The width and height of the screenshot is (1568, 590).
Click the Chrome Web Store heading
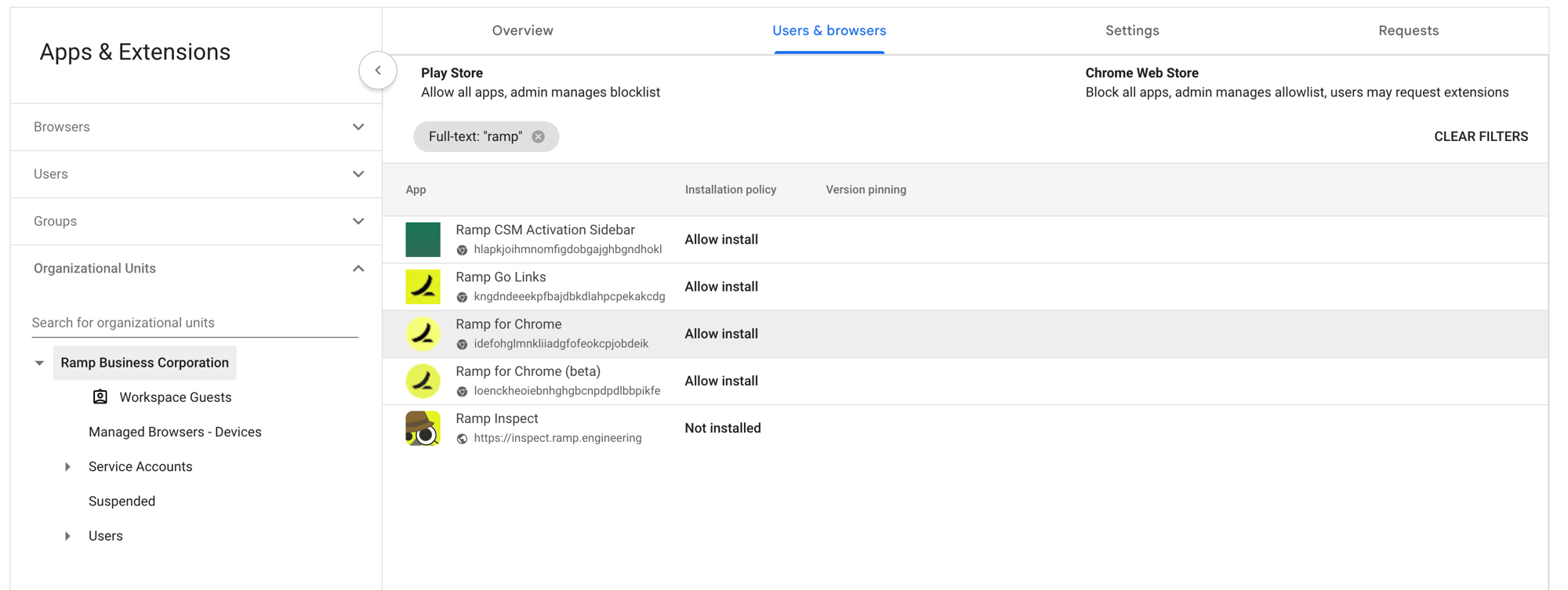1142,73
